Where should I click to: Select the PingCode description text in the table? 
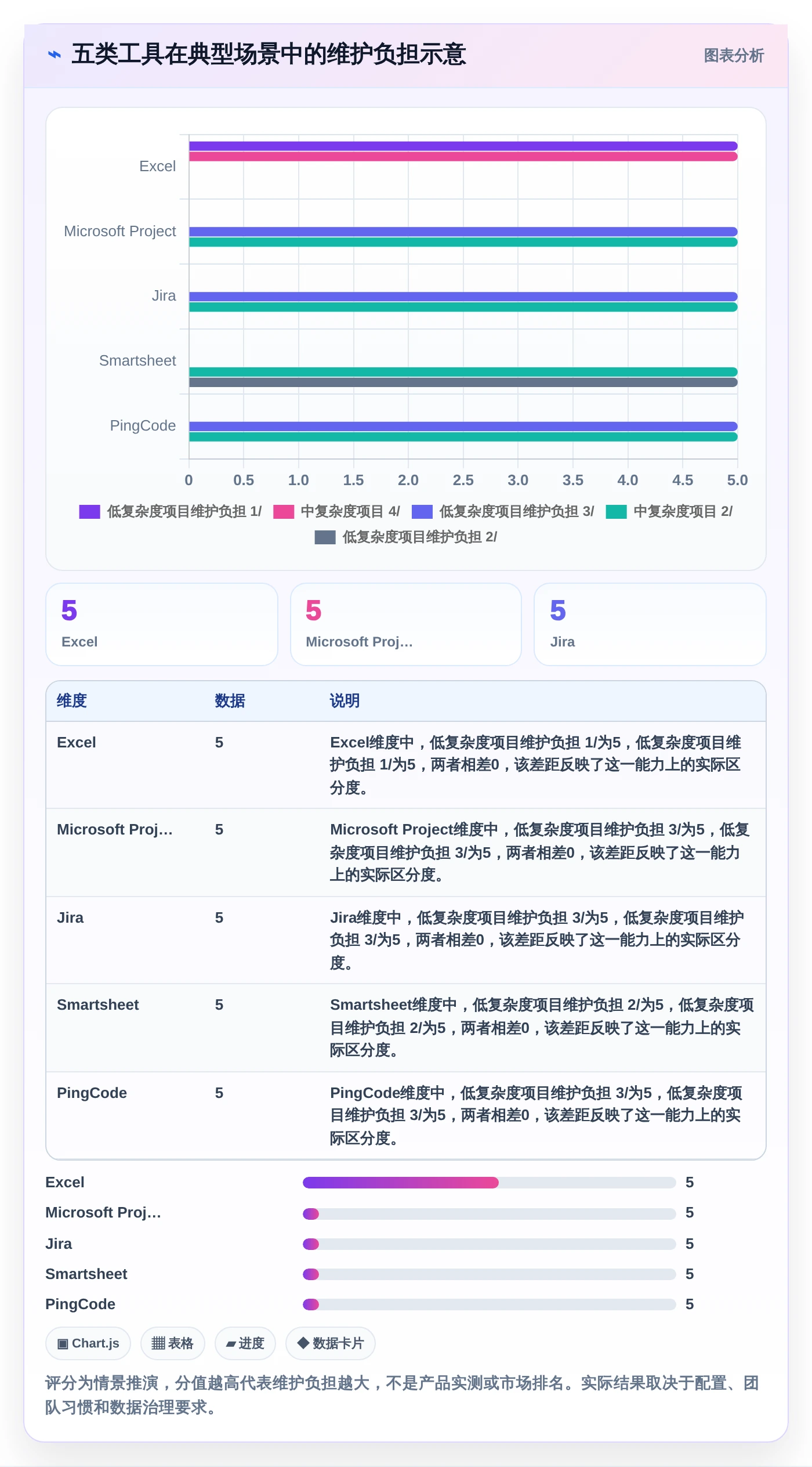pos(536,1116)
